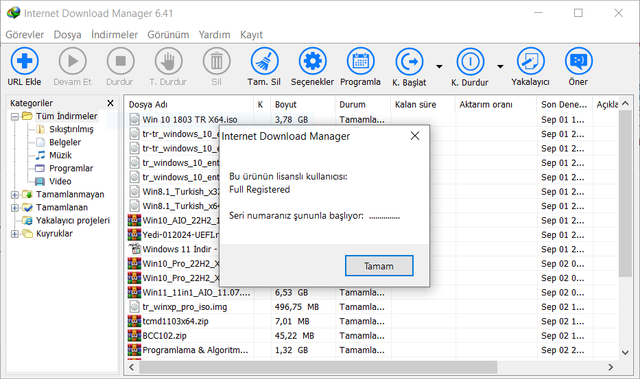Click the Öner recommend icon

[578, 61]
